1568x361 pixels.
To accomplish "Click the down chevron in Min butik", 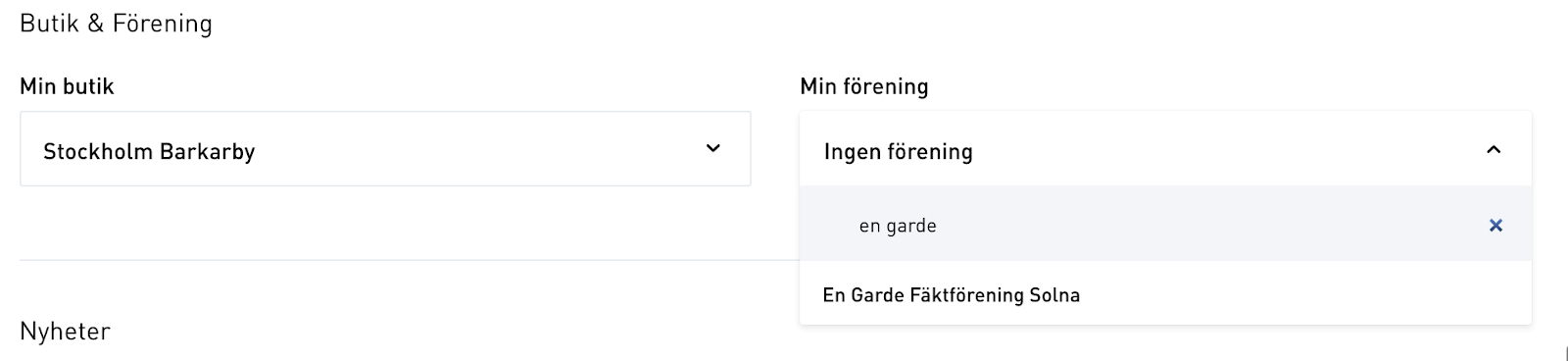I will click(x=713, y=149).
